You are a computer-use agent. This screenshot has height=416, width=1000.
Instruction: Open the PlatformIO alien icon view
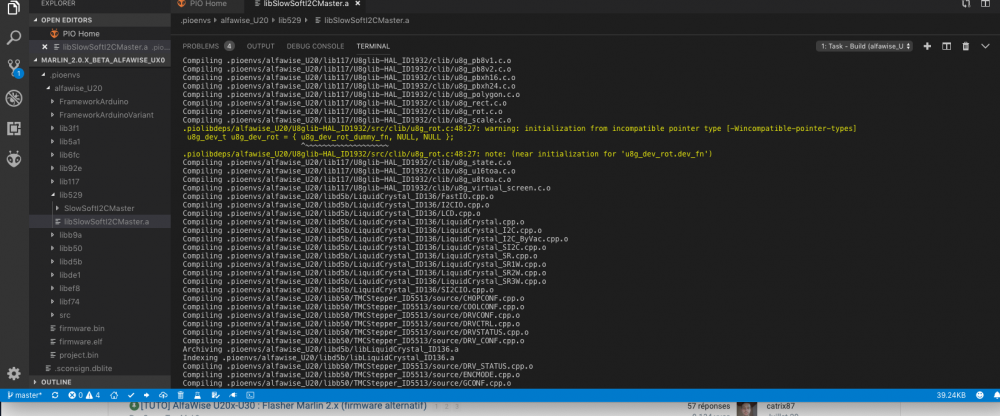tap(13, 159)
